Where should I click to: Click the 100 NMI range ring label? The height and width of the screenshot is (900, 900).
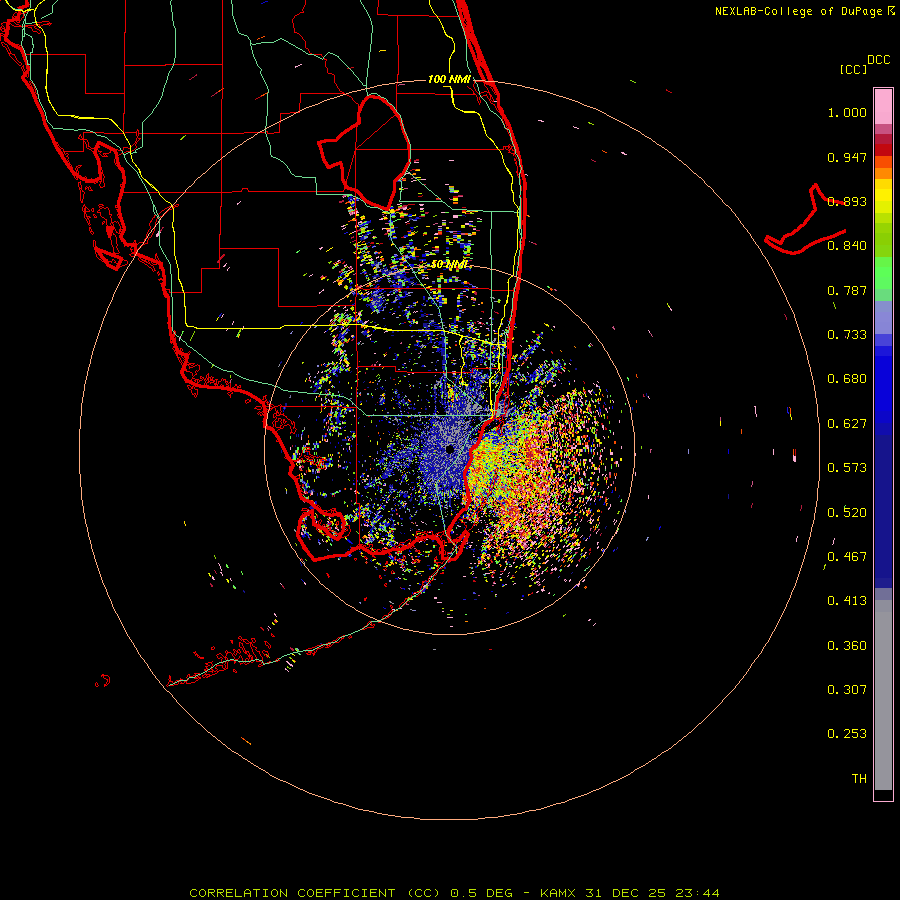pyautogui.click(x=449, y=79)
